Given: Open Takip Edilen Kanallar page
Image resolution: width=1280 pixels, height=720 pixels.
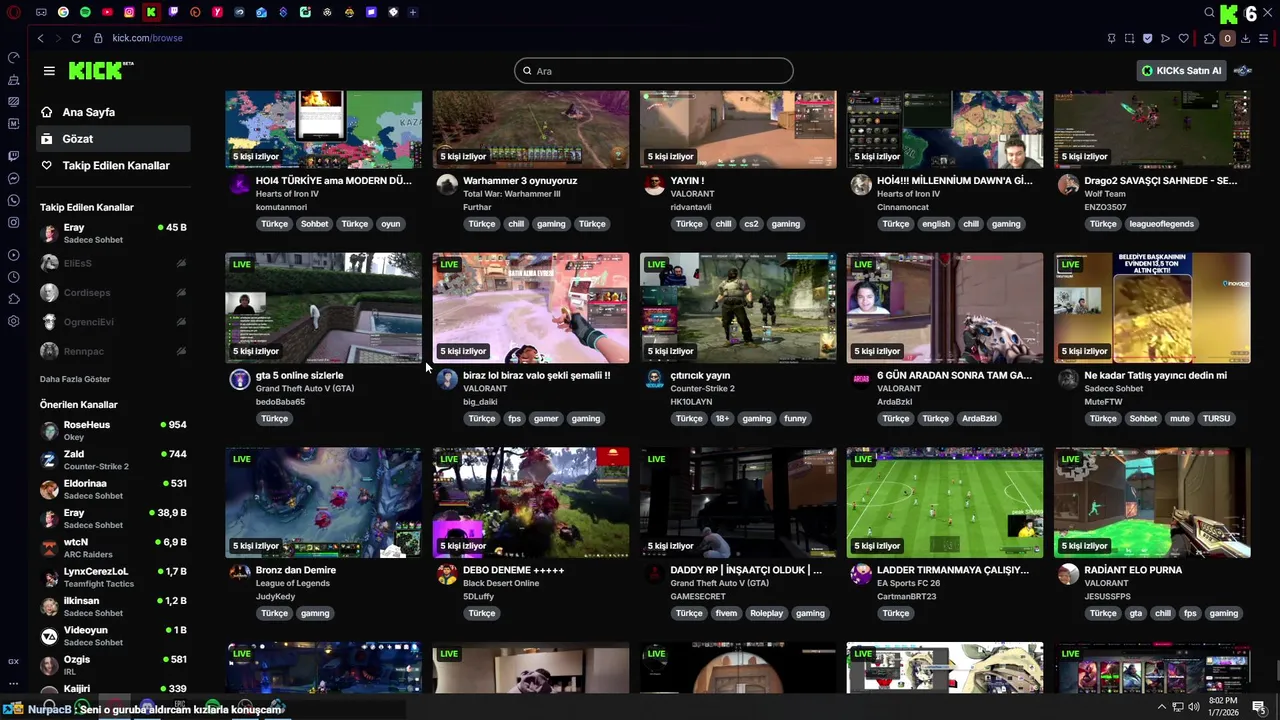Looking at the screenshot, I should coord(112,165).
